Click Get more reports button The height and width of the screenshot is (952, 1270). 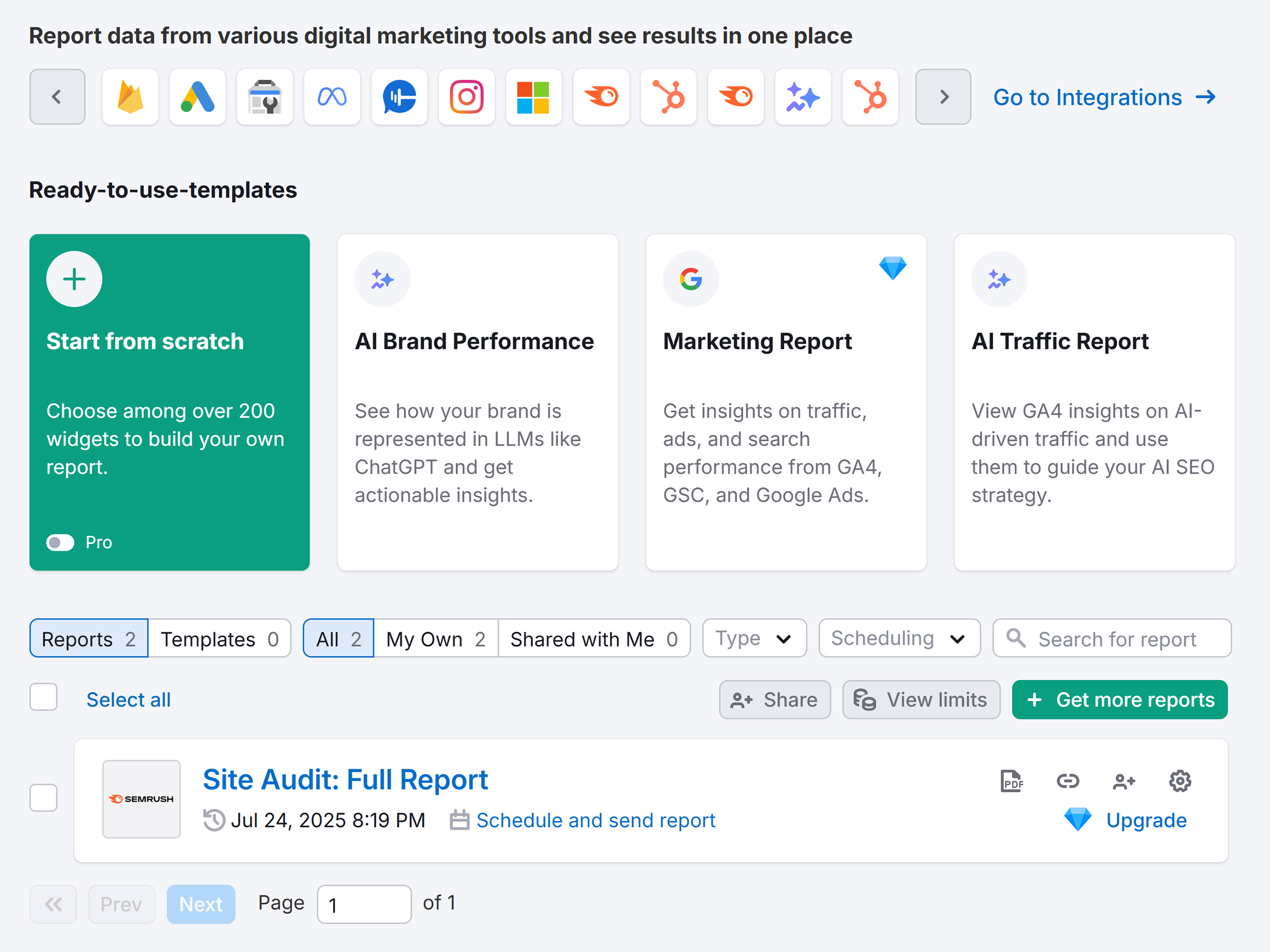[x=1119, y=700]
